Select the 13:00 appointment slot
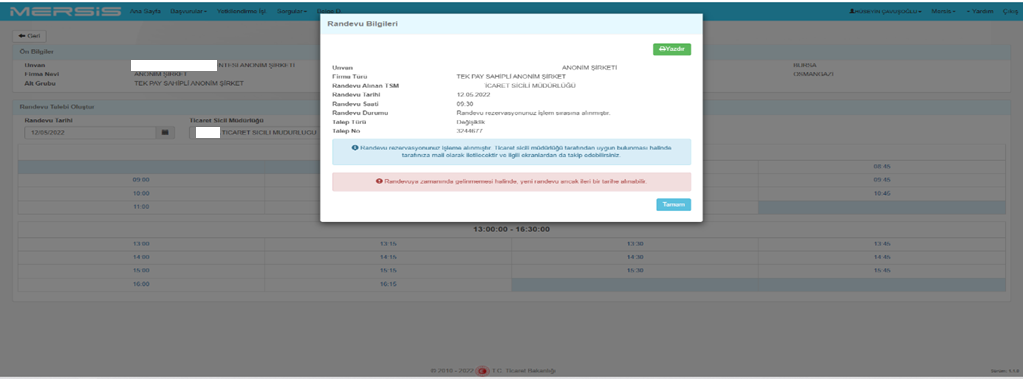This screenshot has height=379, width=1023. pyautogui.click(x=142, y=244)
